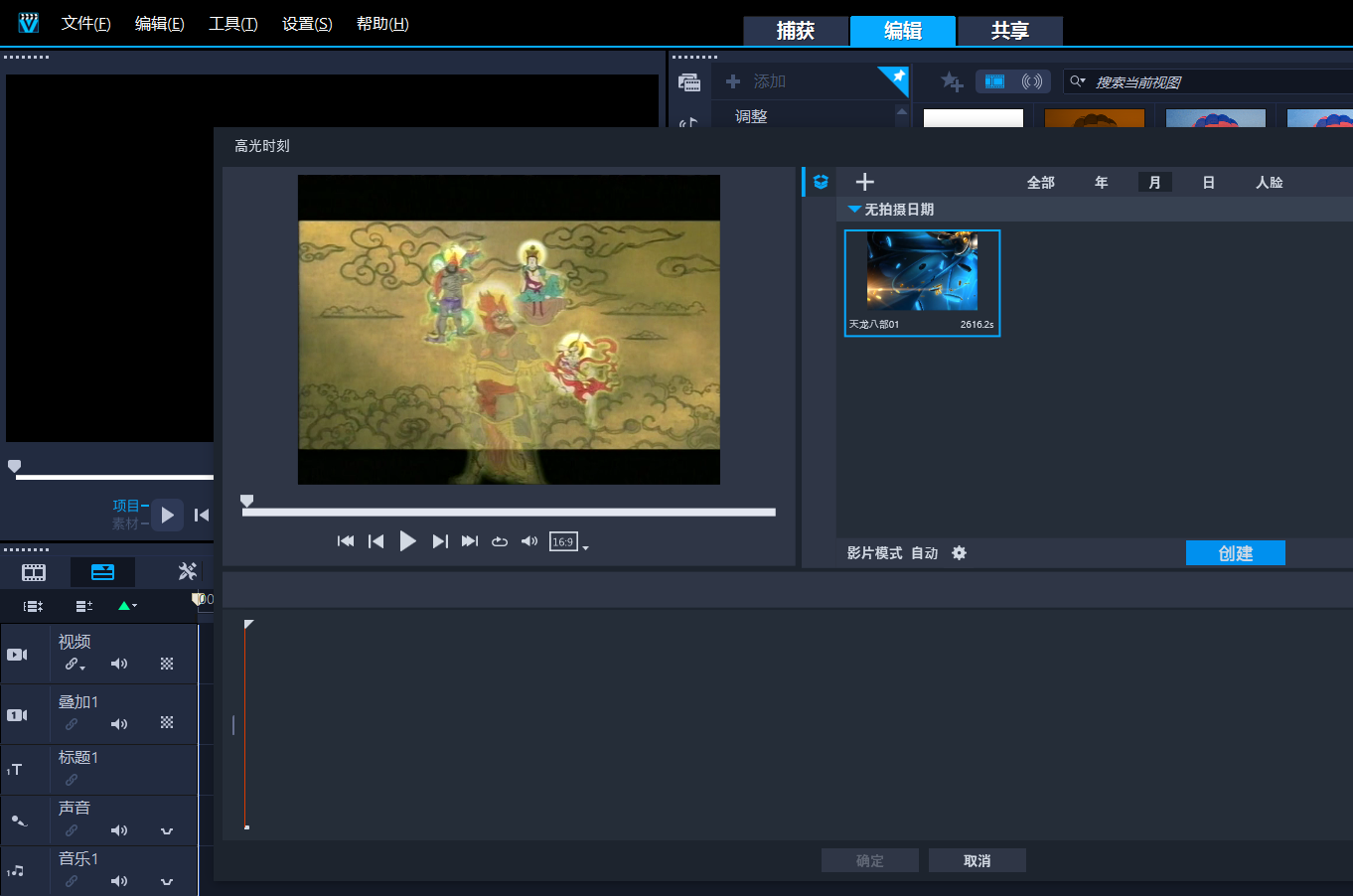Click the preview volume speaker icon
Image resolution: width=1353 pixels, height=896 pixels.
pos(529,541)
